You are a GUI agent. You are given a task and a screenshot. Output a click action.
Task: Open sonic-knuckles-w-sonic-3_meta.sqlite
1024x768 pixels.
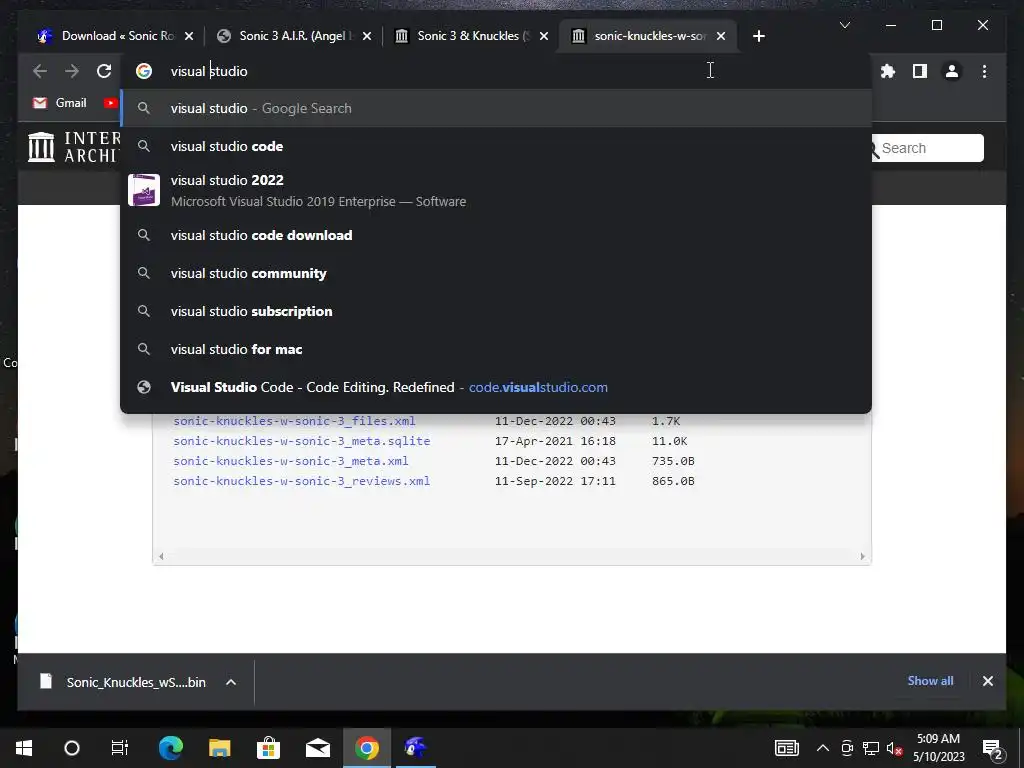302,441
